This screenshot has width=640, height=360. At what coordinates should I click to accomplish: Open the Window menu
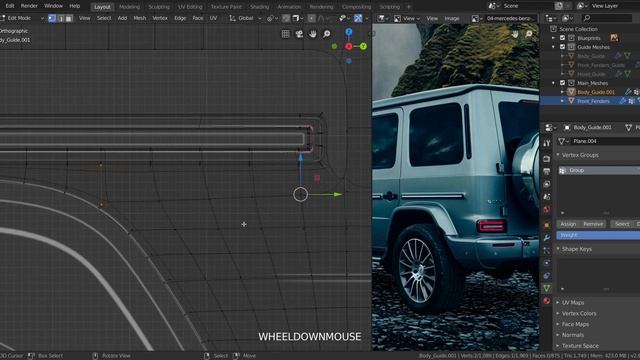coord(53,6)
